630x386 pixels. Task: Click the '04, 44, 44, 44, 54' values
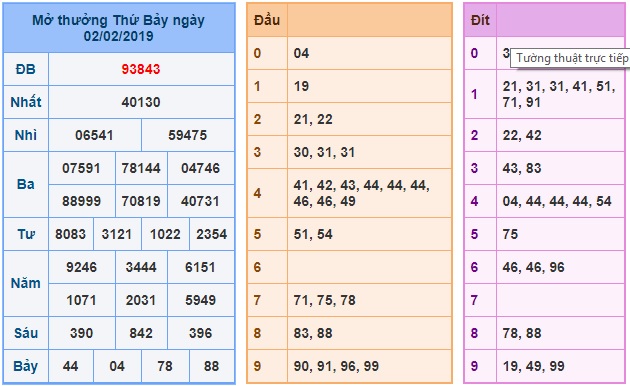coord(557,201)
